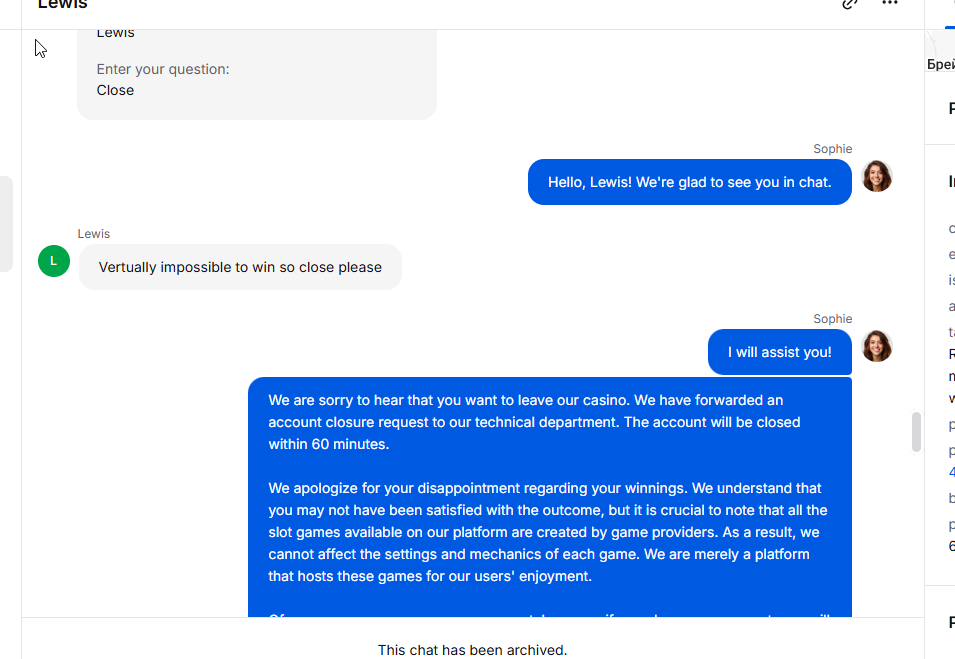Click the 'Lewis' chat title in header
This screenshot has height=659, width=955.
pyautogui.click(x=62, y=5)
